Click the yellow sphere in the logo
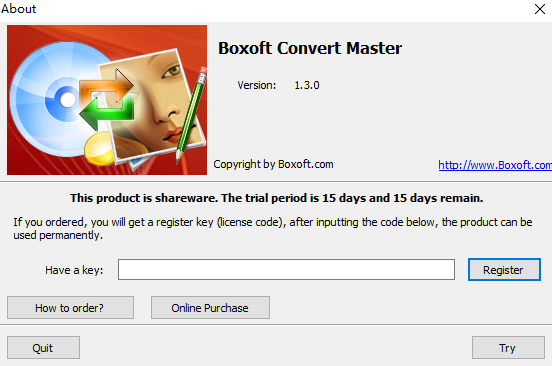 pos(99,149)
